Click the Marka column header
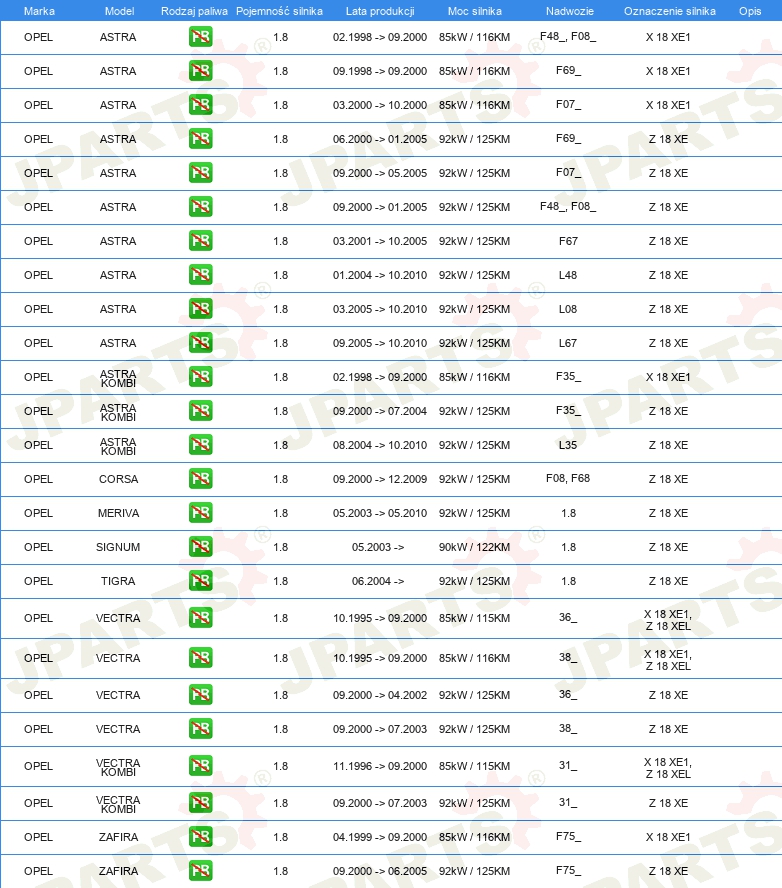Viewport: 782px width, 888px height. [39, 11]
